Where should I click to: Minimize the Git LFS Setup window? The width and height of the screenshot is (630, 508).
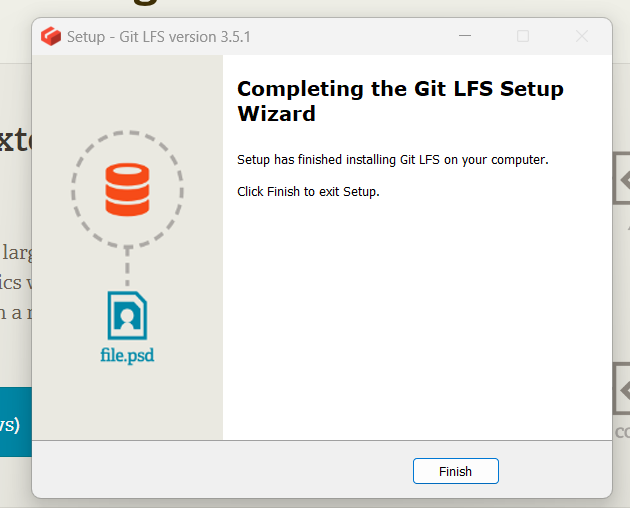(x=465, y=36)
